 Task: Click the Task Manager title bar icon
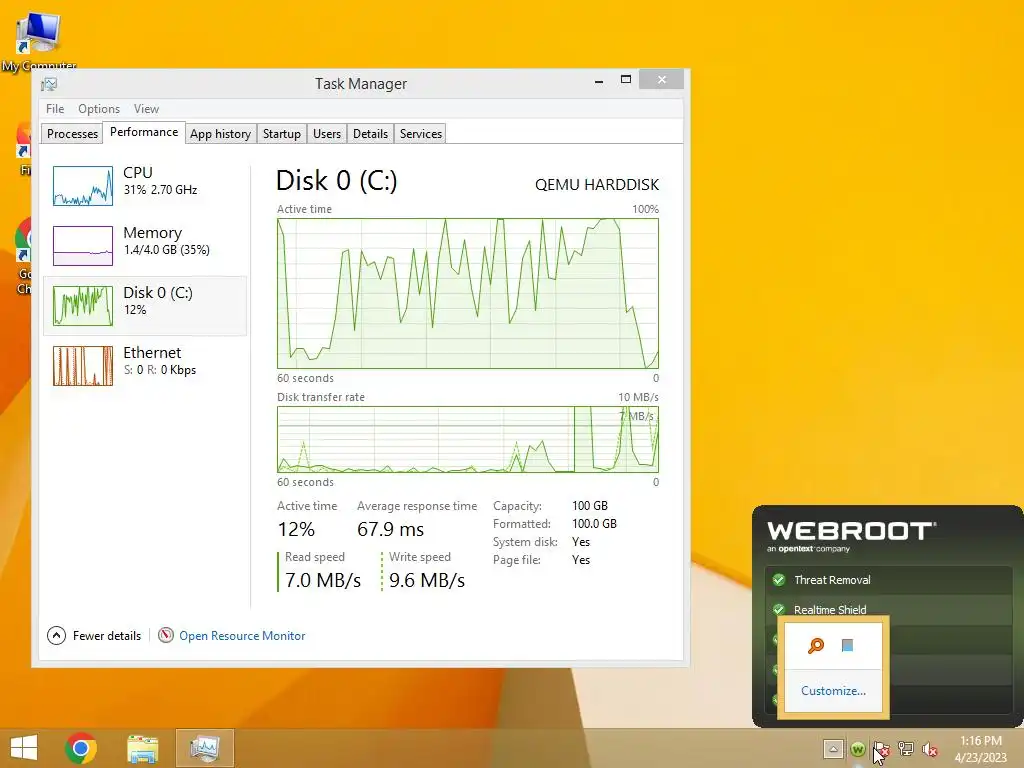[x=49, y=84]
